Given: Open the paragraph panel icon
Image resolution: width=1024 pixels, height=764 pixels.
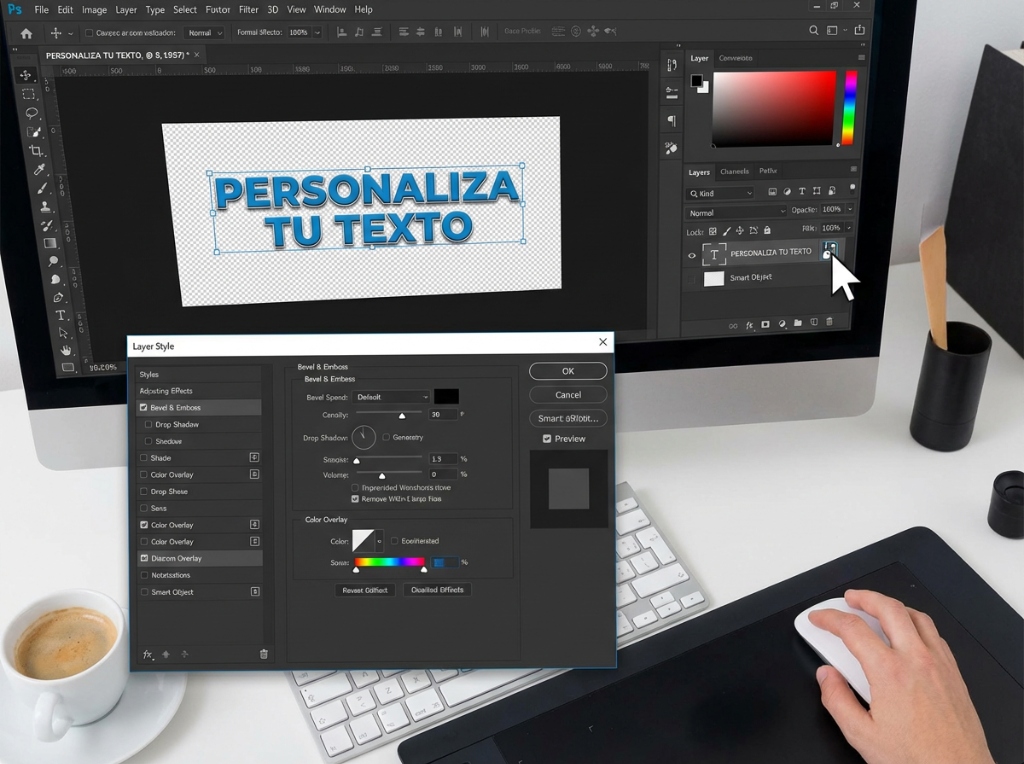Looking at the screenshot, I should tap(671, 120).
